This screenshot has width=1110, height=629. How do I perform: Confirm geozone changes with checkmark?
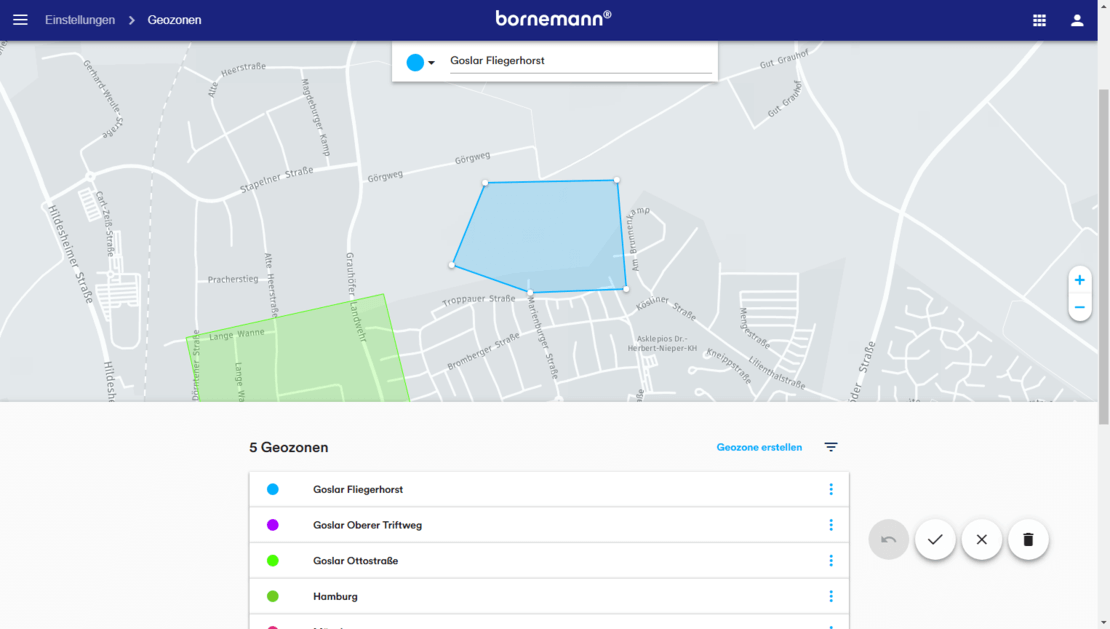pos(935,539)
